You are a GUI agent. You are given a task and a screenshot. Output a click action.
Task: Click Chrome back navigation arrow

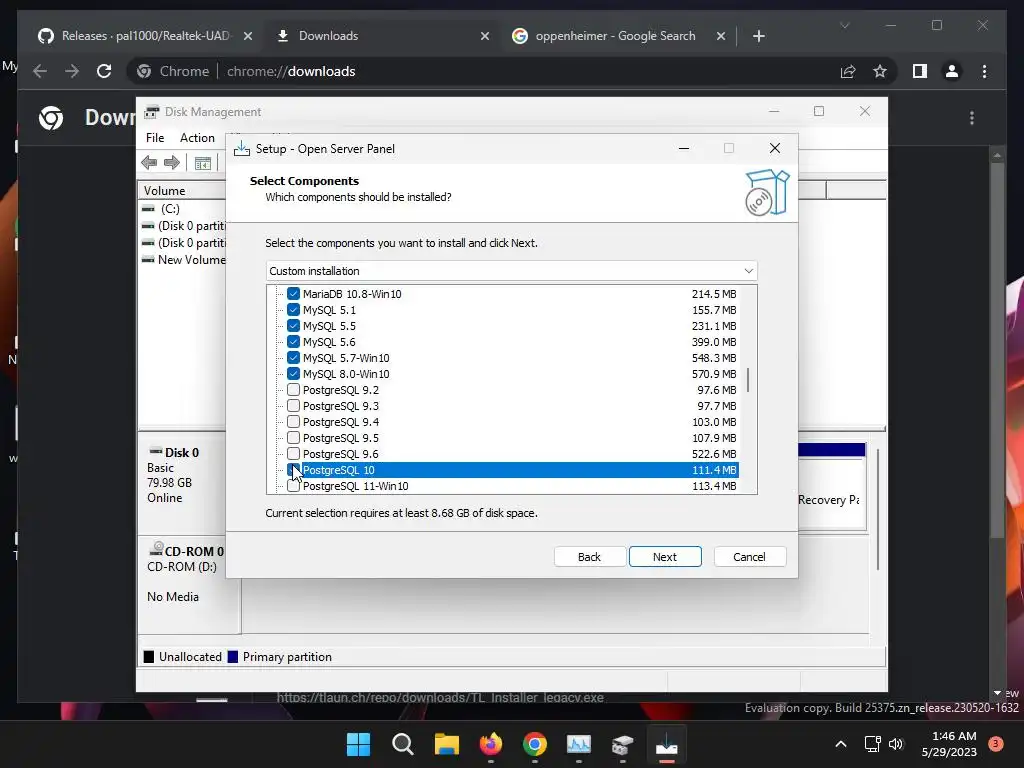point(40,71)
